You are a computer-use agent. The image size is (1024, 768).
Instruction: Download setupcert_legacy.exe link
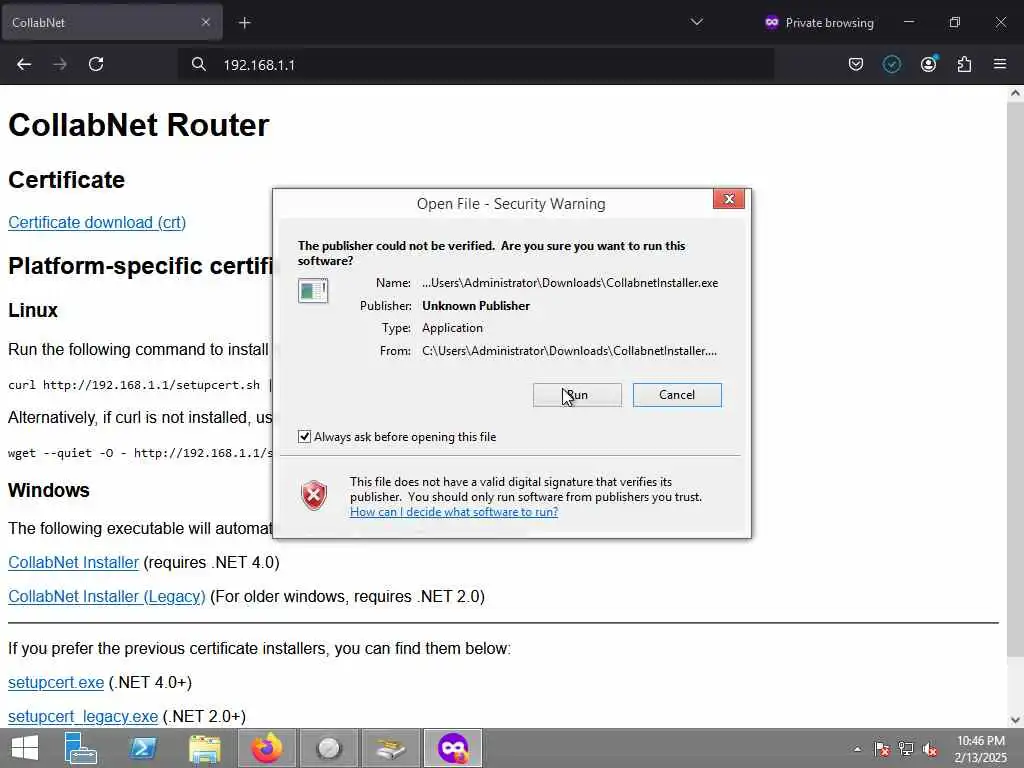point(83,716)
